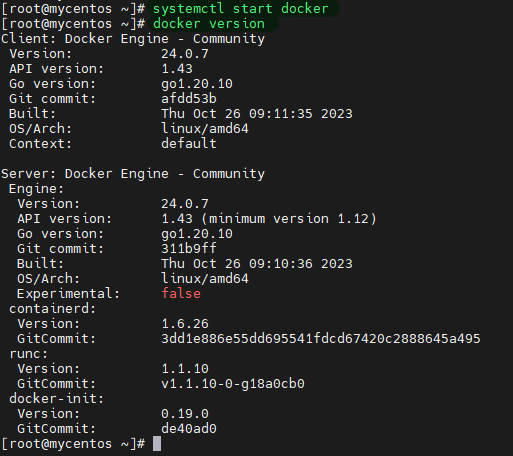Click the docker-init version 0.19.0
The image size is (513, 456).
click(x=185, y=414)
